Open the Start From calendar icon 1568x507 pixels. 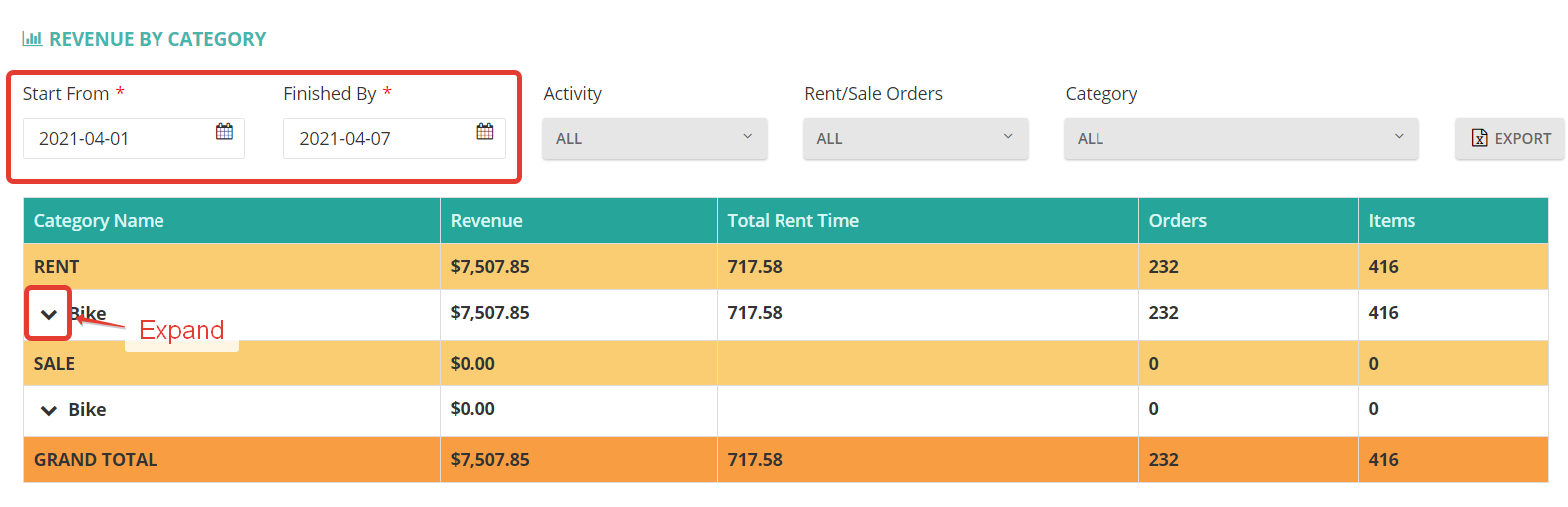point(224,131)
